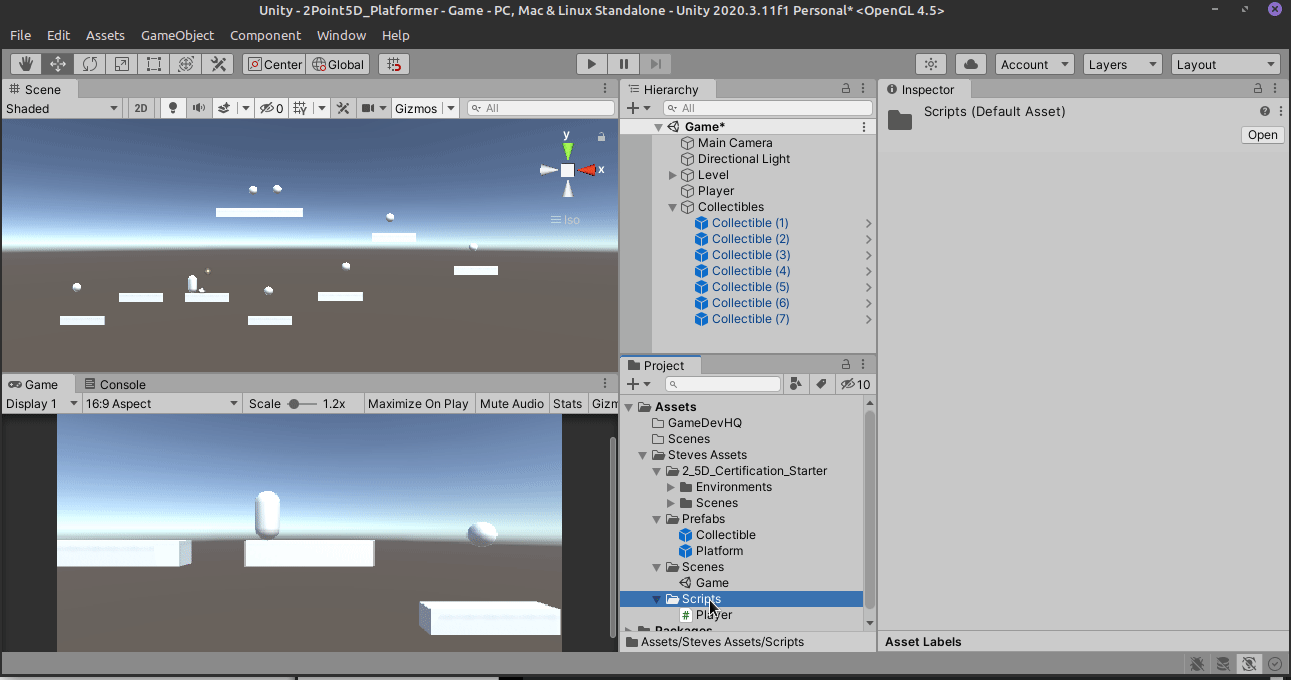This screenshot has width=1291, height=680.
Task: Collapse the Collectibles group in the Hierarchy
Action: [672, 207]
